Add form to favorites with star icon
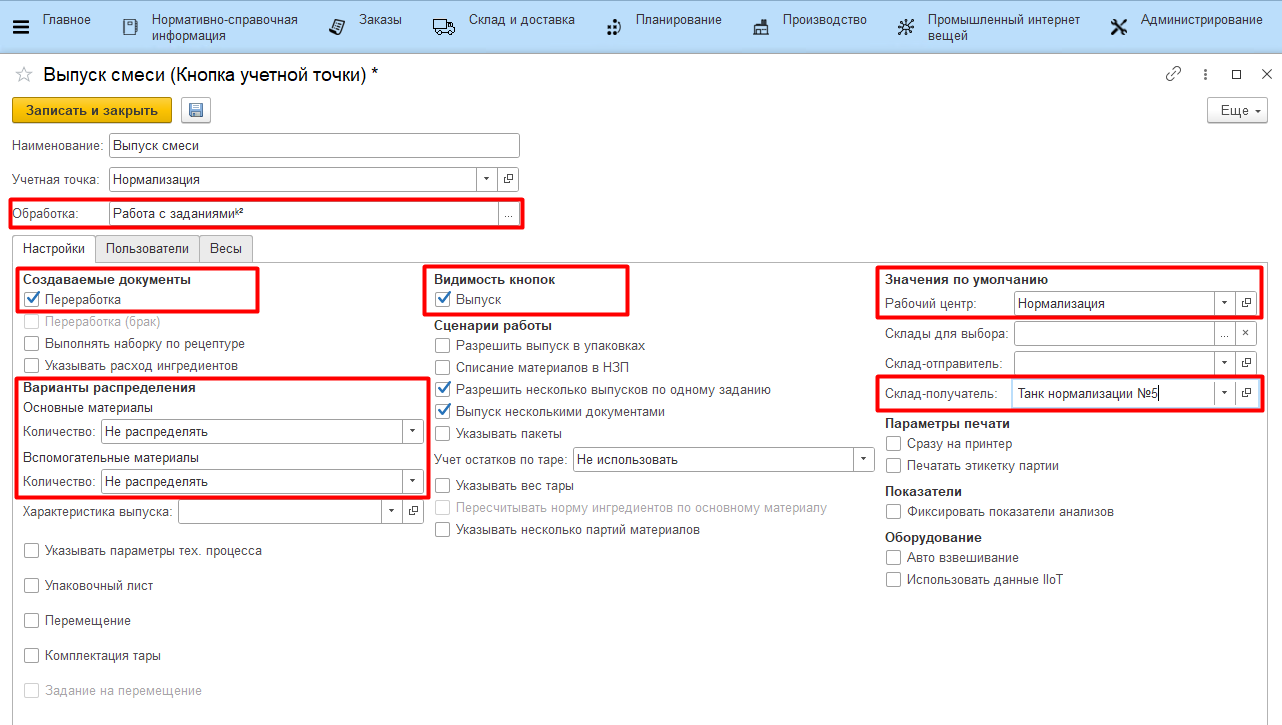Image resolution: width=1282 pixels, height=725 pixels. tap(24, 75)
